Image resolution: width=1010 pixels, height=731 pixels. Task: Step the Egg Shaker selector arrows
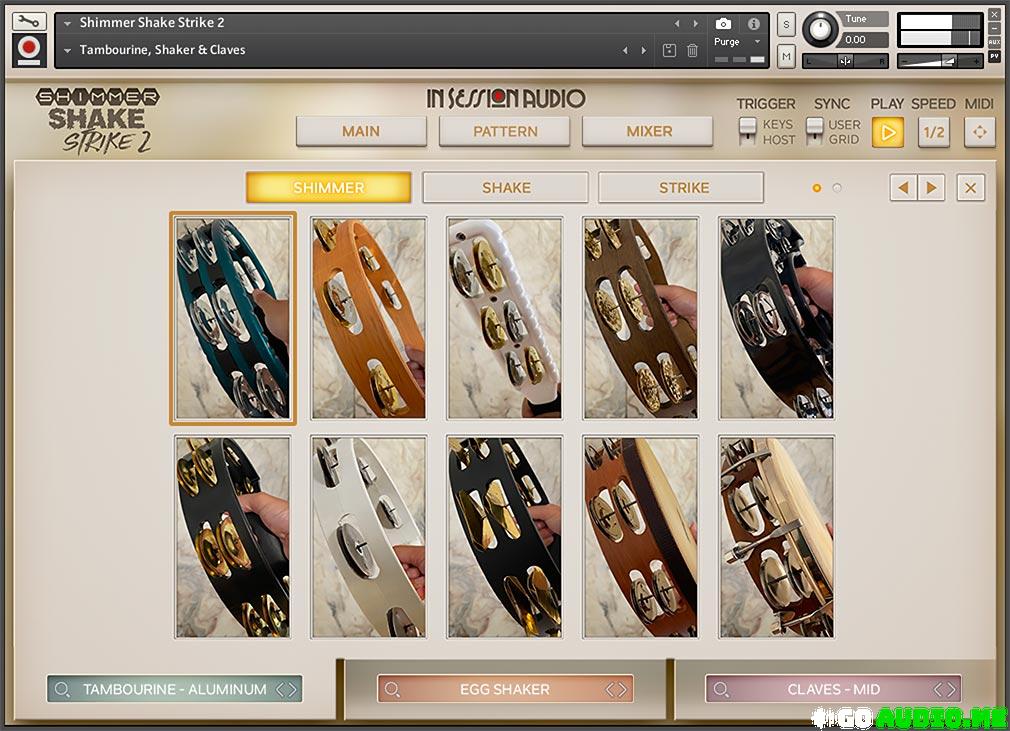616,689
